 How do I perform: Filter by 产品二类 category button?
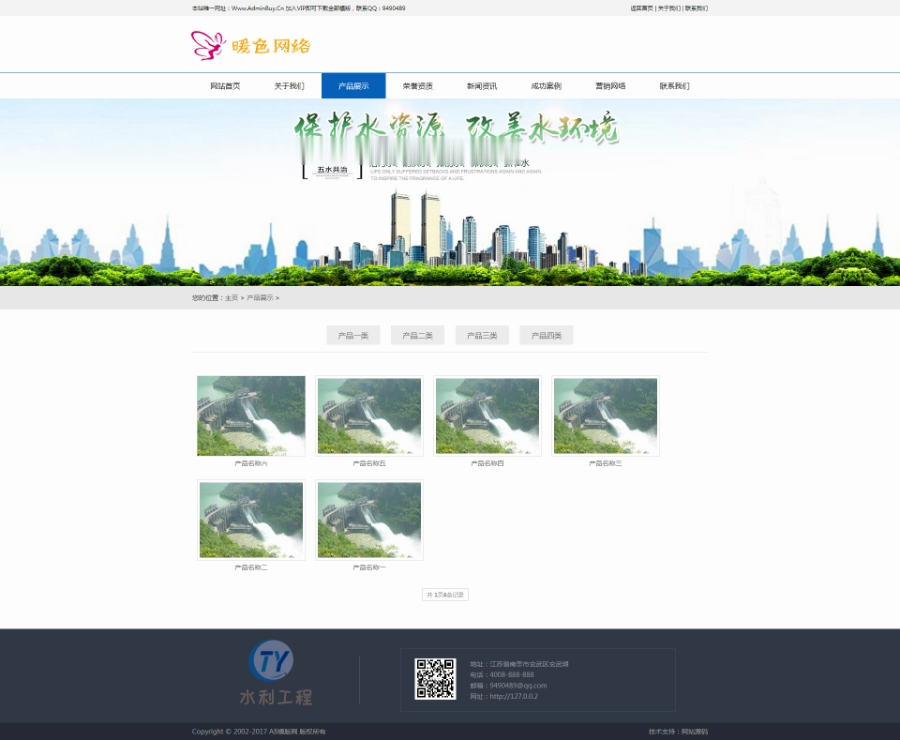[418, 335]
